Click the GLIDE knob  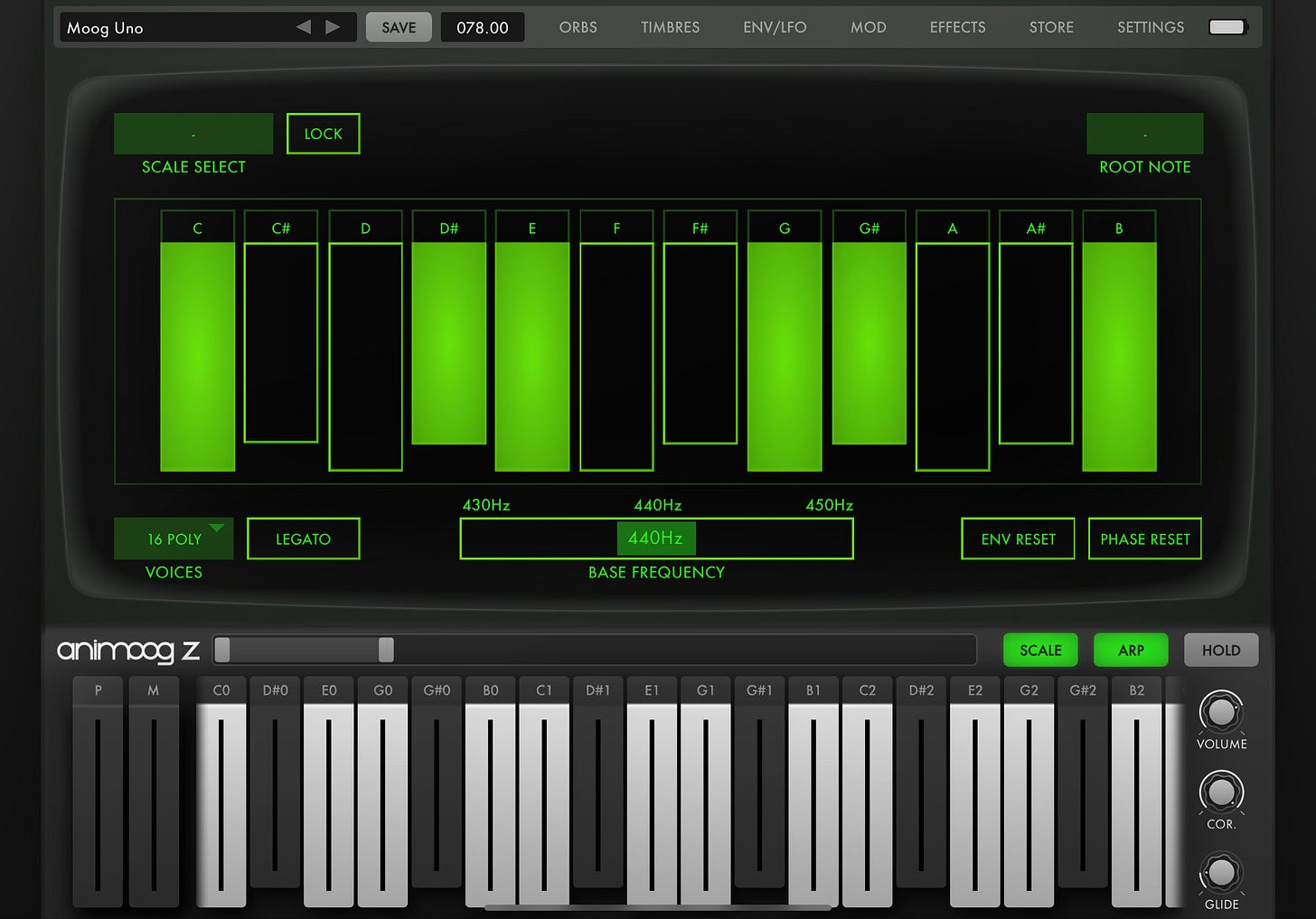[x=1221, y=873]
